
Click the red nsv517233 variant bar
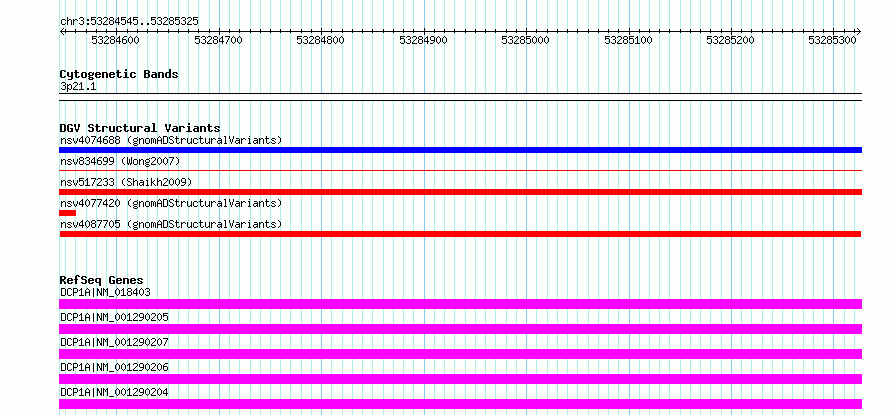[x=460, y=192]
